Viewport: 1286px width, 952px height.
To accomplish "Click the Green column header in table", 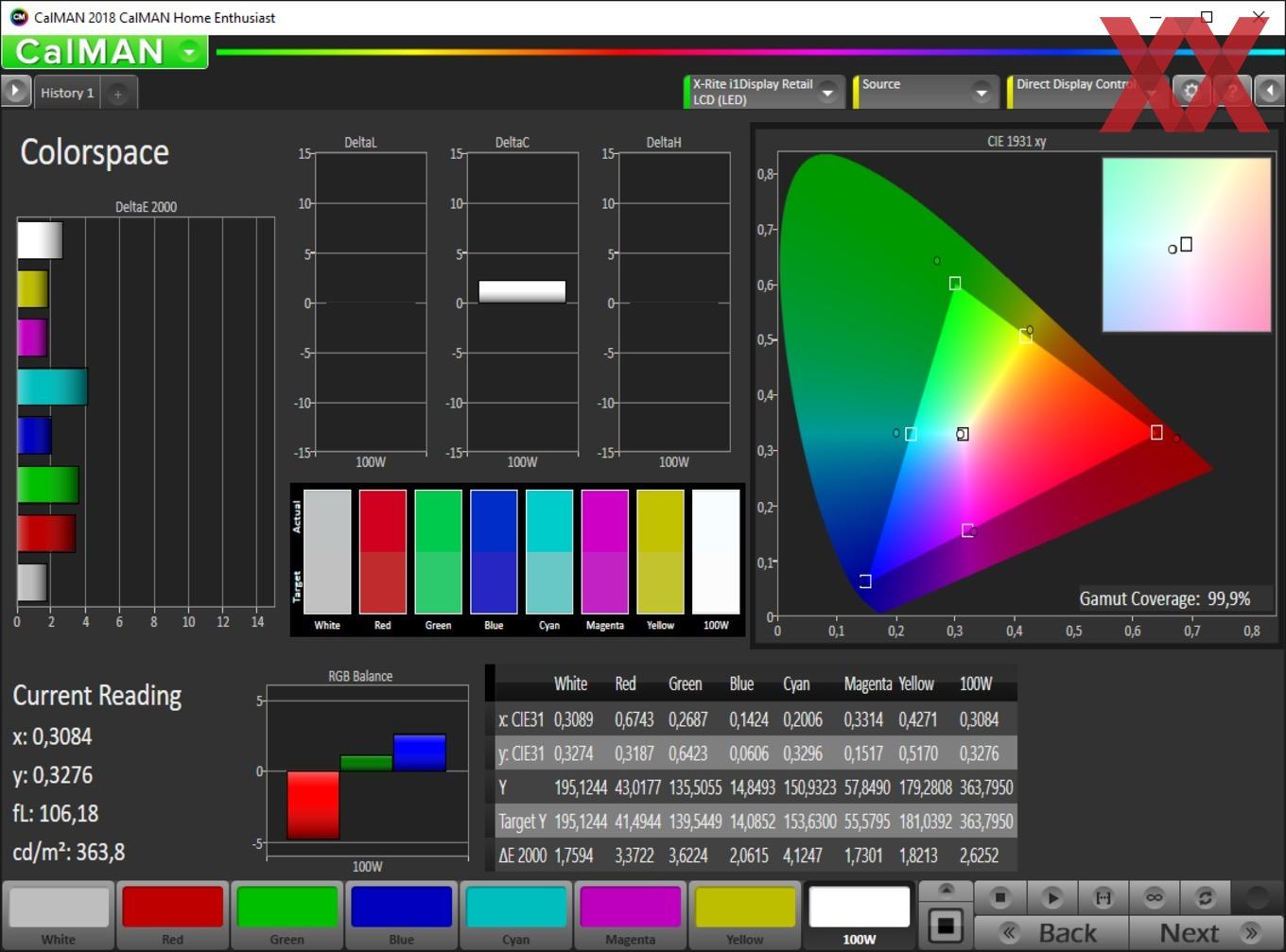I will (685, 684).
